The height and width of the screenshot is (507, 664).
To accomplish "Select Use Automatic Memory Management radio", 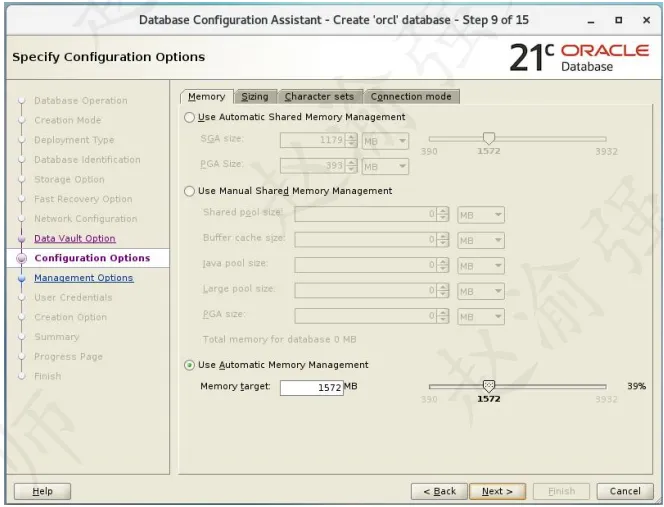I will [x=189, y=365].
